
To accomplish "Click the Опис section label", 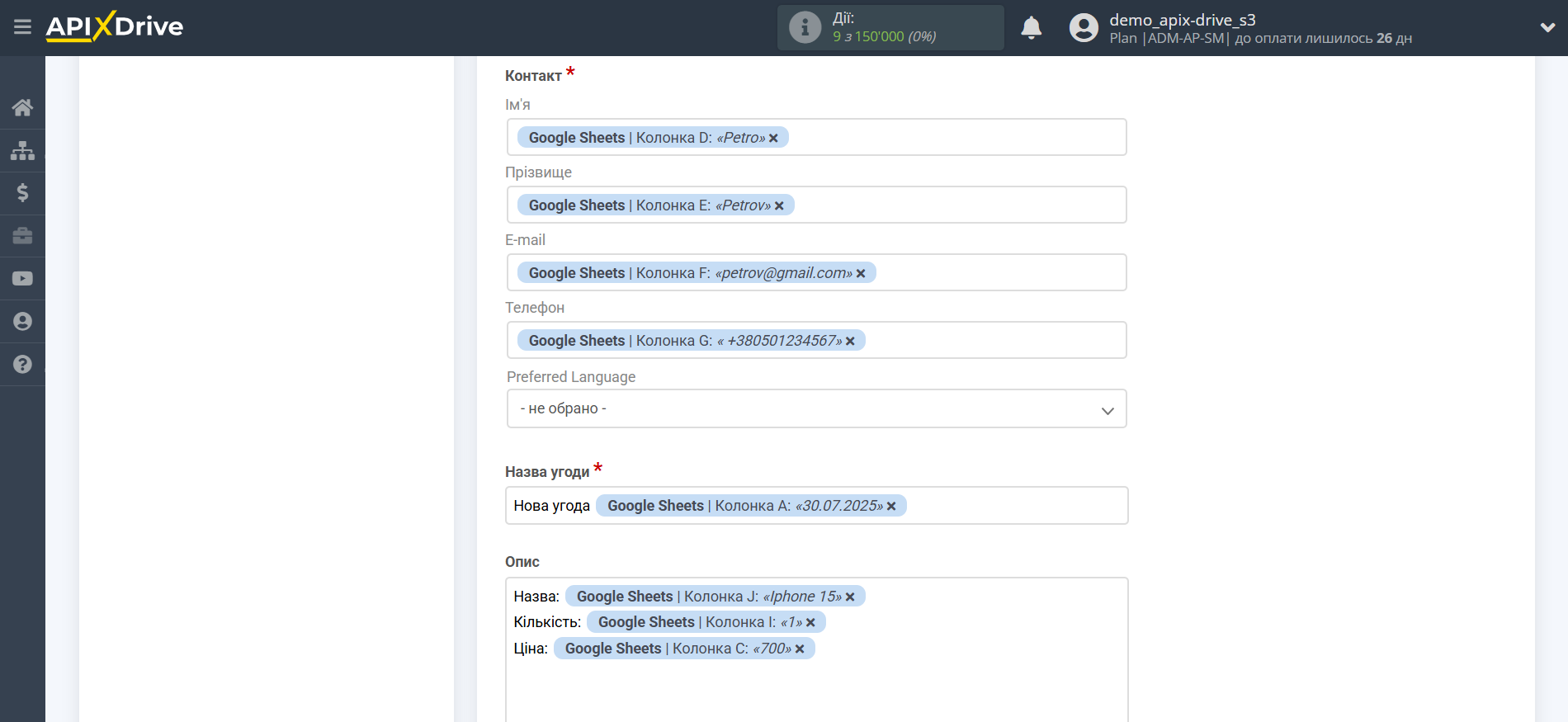I will pos(522,562).
